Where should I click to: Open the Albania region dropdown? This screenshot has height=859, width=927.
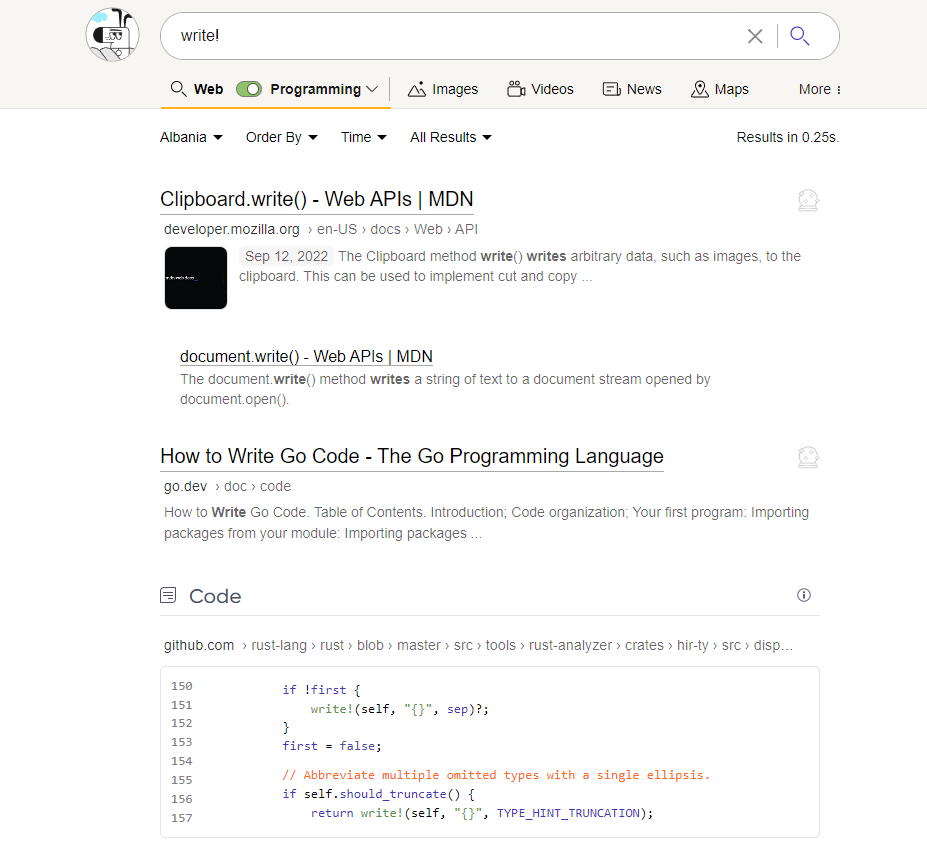190,137
